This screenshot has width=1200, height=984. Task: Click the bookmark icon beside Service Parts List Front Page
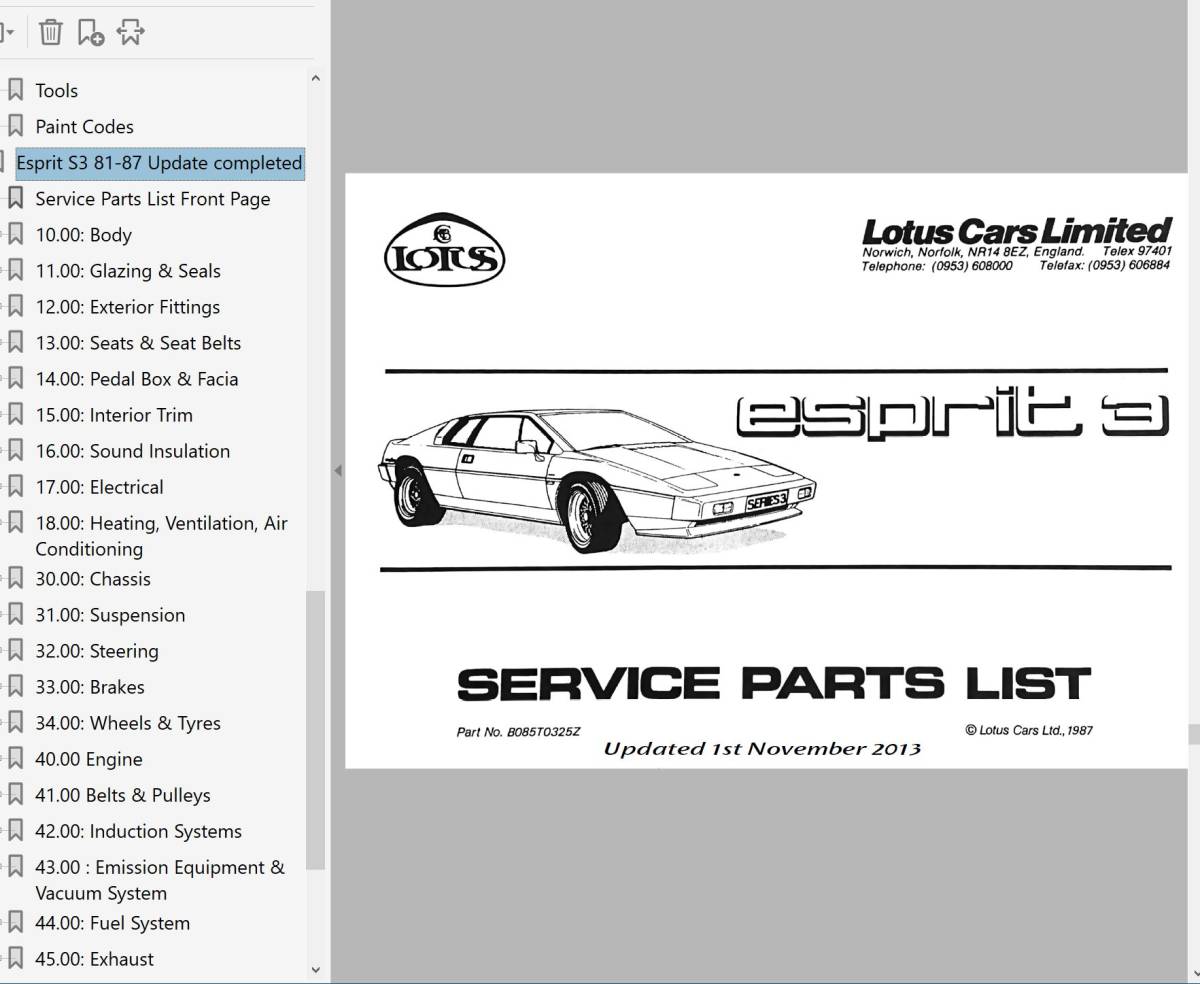(15, 198)
